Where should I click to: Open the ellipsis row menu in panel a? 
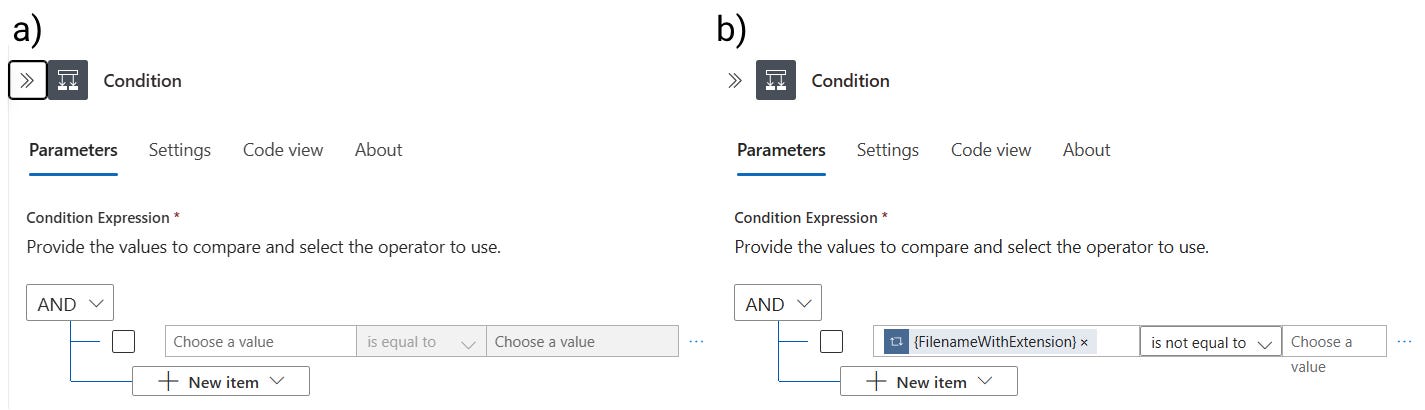tap(697, 342)
